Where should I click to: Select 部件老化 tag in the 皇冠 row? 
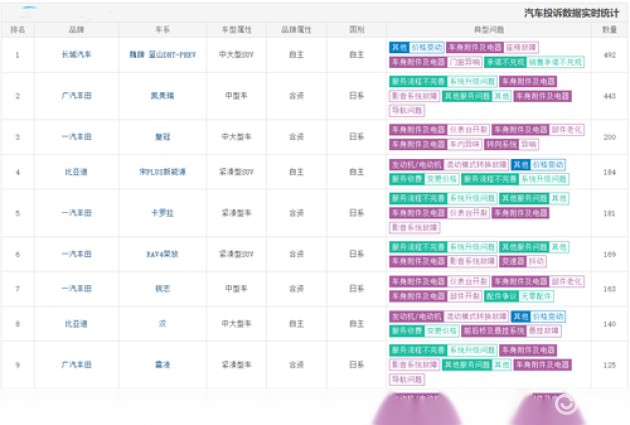coord(567,130)
